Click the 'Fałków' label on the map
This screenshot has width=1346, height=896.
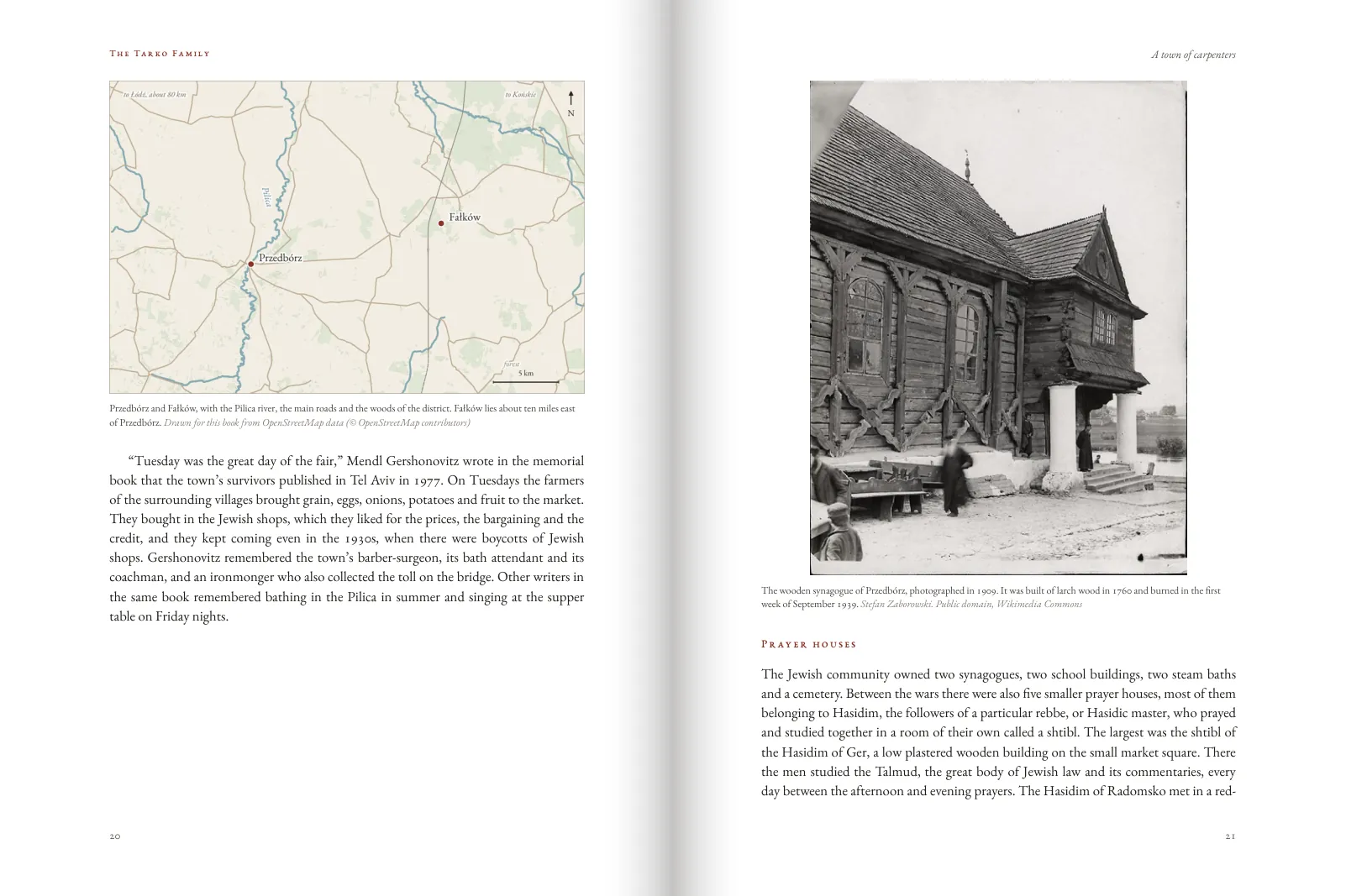pos(465,217)
